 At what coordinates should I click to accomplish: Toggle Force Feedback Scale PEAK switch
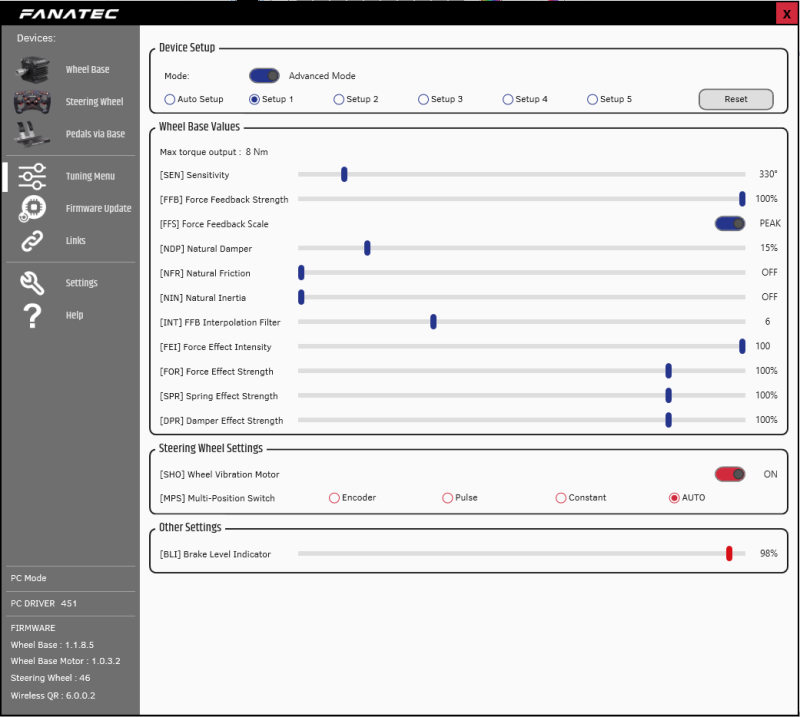click(730, 223)
